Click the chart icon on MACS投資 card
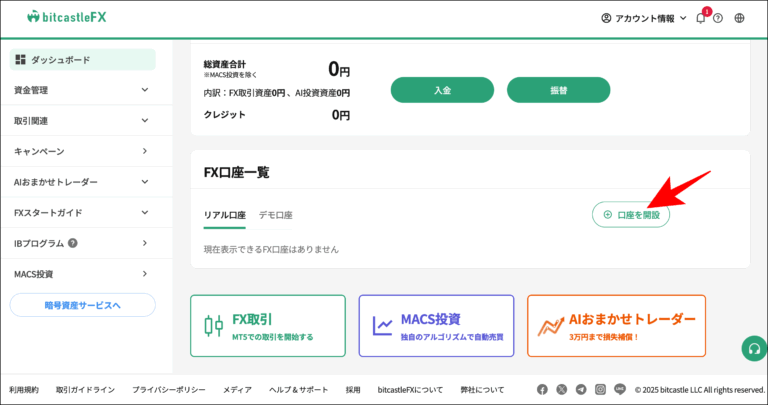The image size is (768, 405). [382, 326]
